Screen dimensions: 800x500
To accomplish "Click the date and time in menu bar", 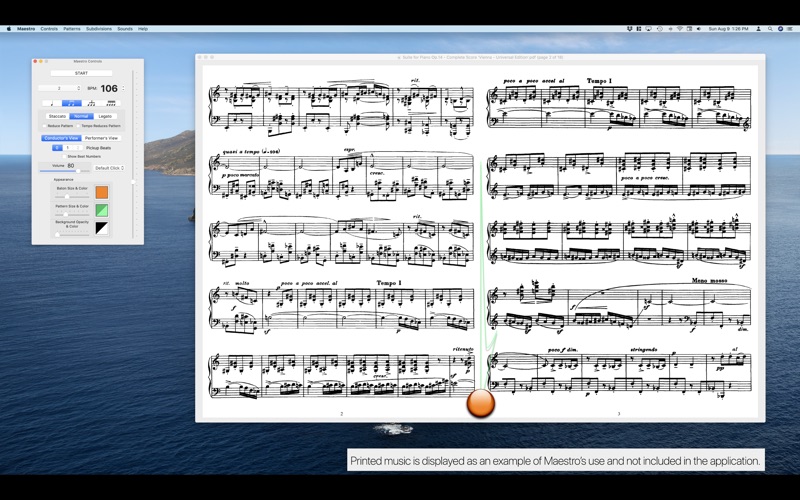I will click(x=729, y=29).
